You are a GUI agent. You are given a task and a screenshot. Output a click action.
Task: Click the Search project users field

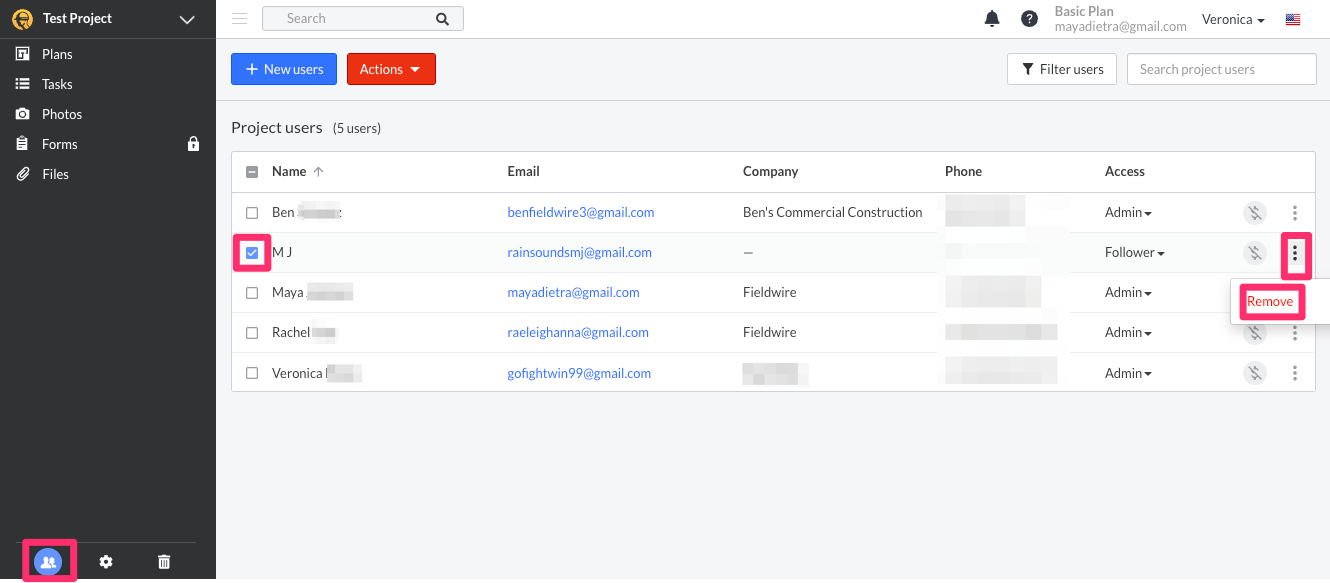(1221, 68)
